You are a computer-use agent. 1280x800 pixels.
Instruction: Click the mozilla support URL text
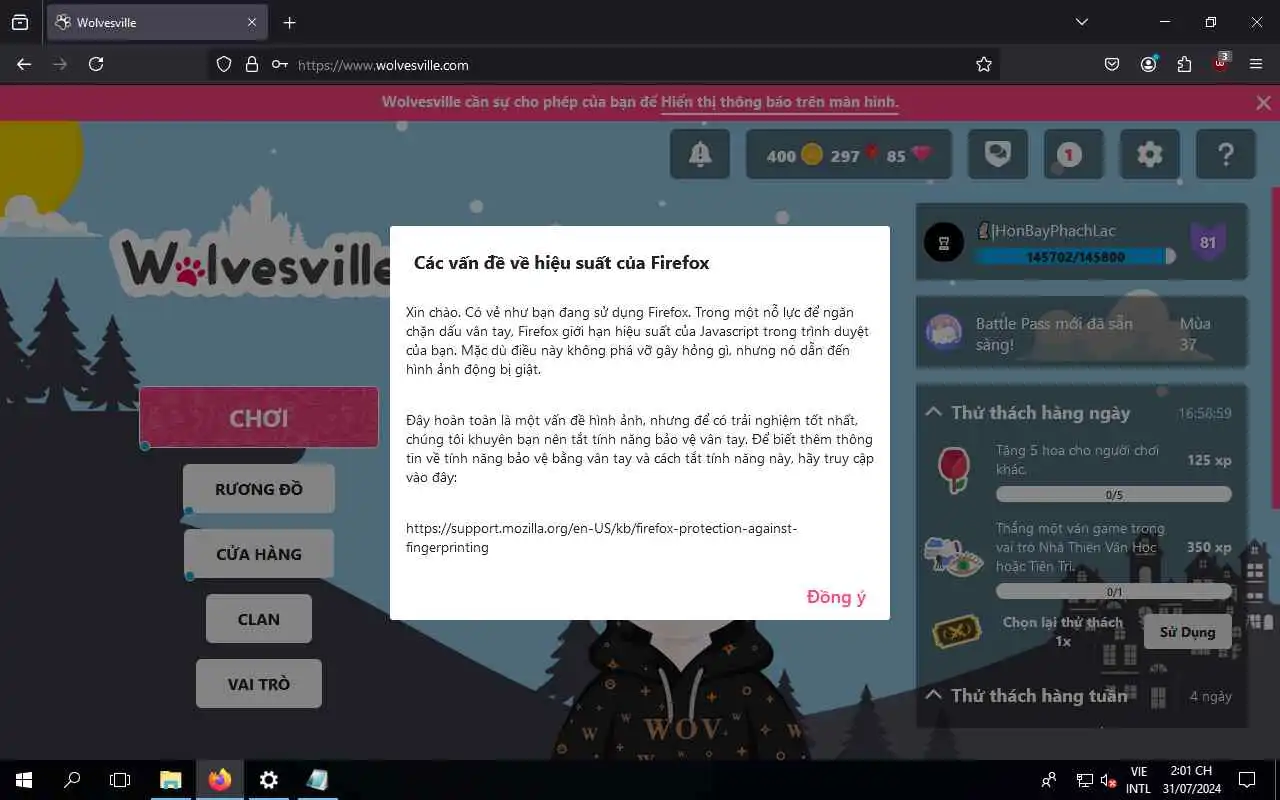click(602, 538)
